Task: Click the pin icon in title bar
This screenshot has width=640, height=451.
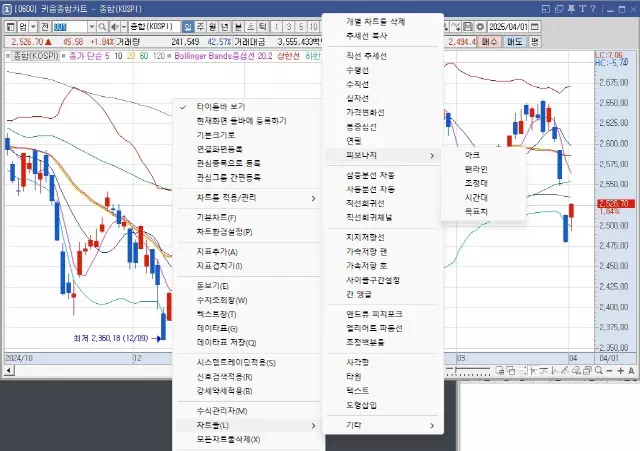Action: pyautogui.click(x=571, y=9)
